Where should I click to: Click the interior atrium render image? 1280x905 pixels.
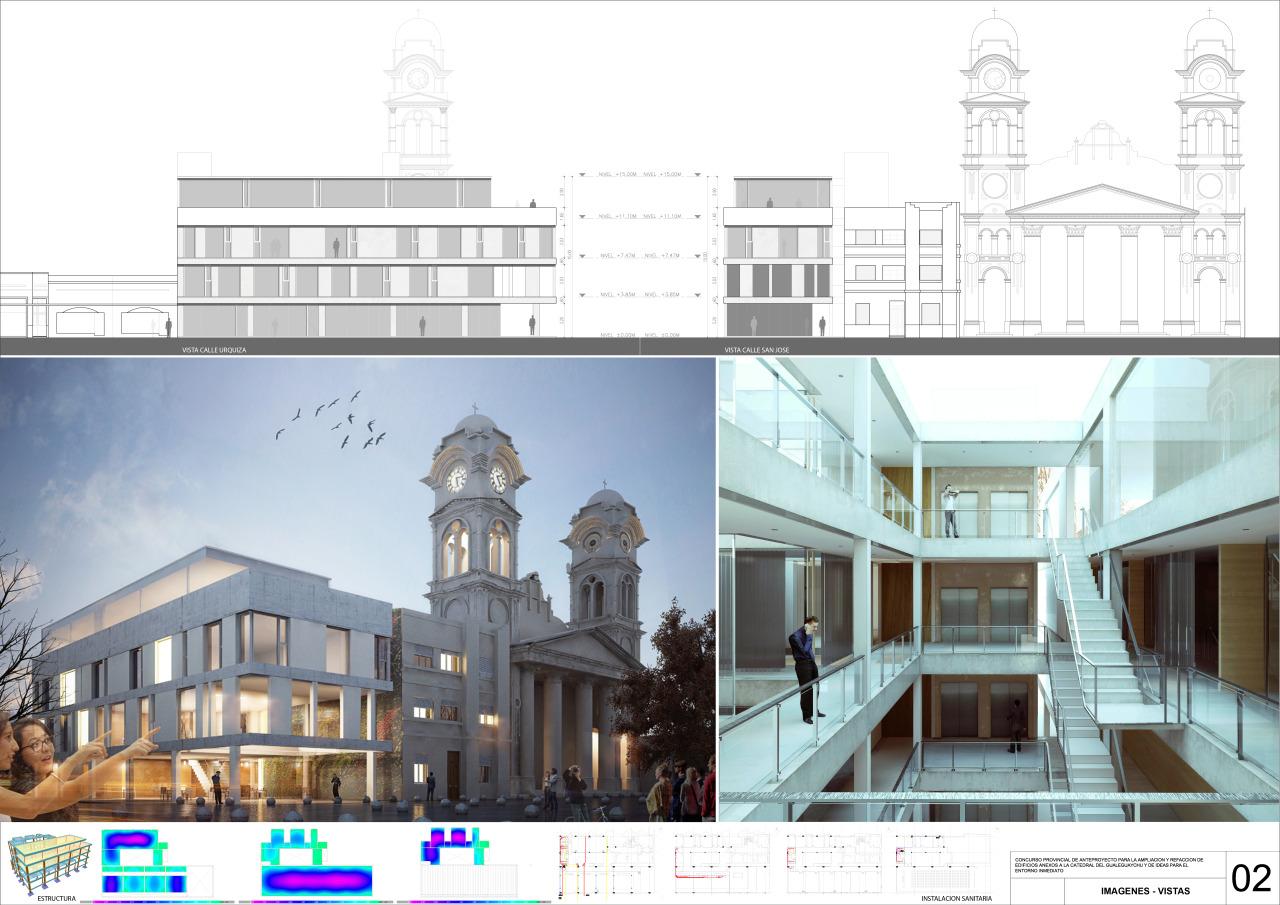tap(998, 590)
